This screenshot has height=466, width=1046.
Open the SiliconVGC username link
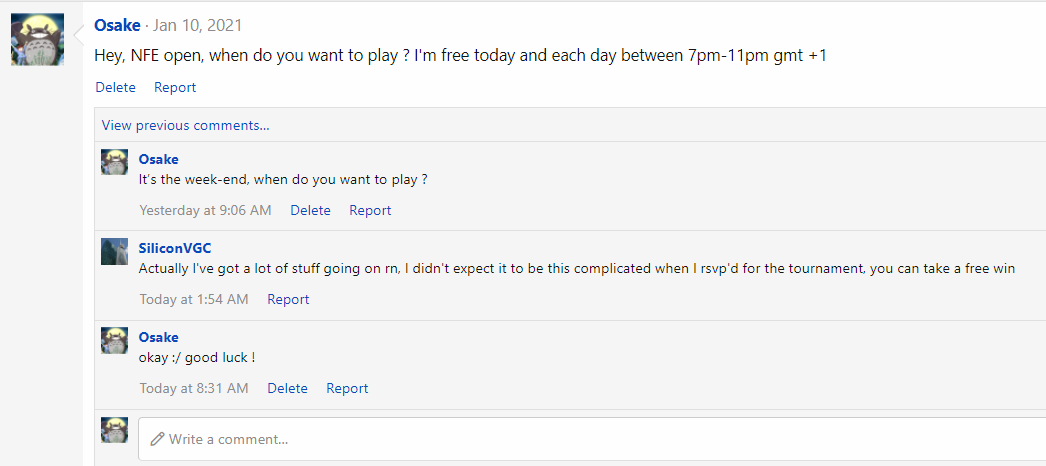point(175,248)
